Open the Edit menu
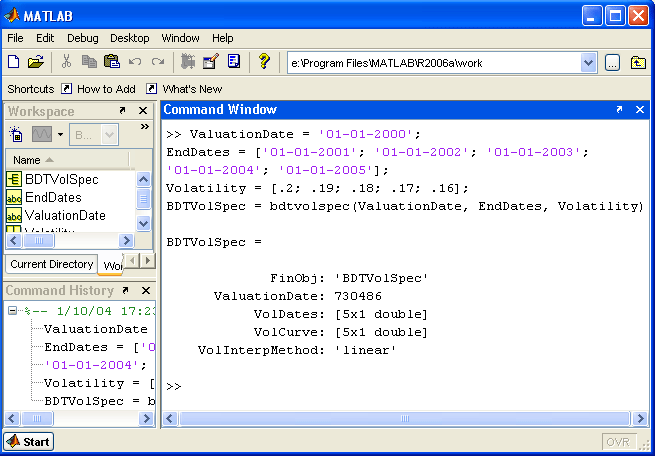Screen dimensions: 655x456 [x=45, y=38]
